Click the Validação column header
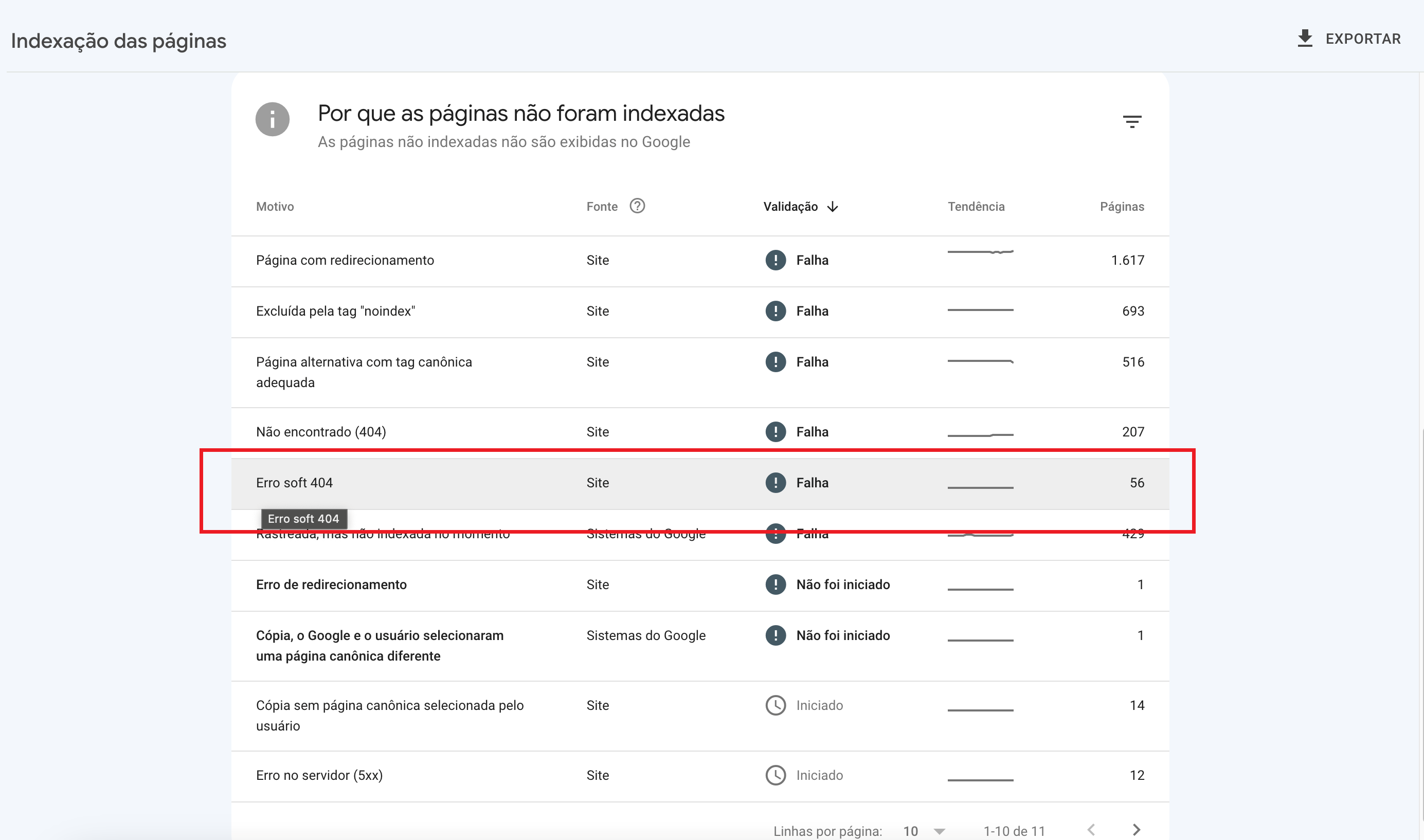The width and height of the screenshot is (1424, 840). (790, 207)
